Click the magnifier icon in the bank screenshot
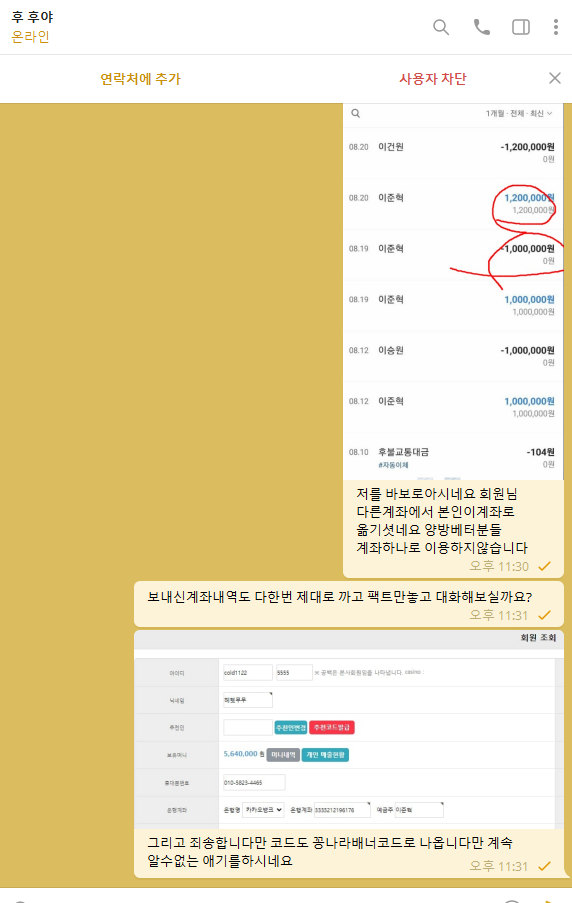 point(356,113)
